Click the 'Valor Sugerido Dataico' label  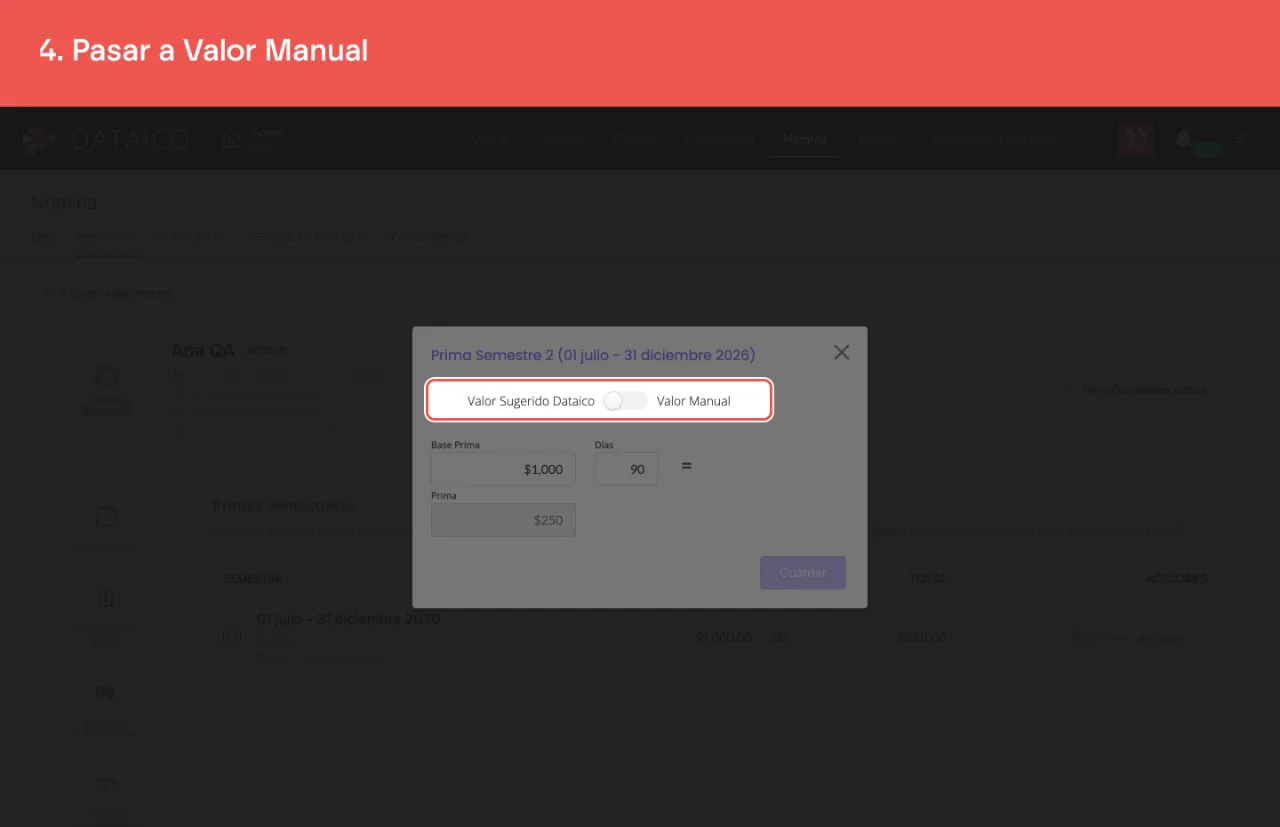(x=531, y=401)
